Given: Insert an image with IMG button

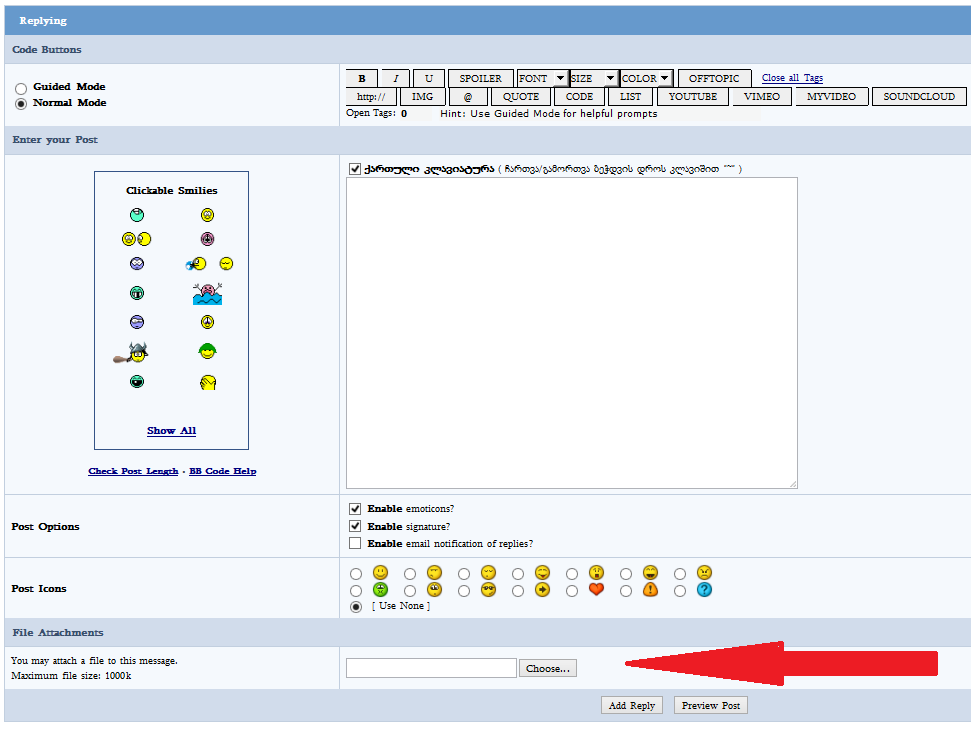Looking at the screenshot, I should pos(422,97).
